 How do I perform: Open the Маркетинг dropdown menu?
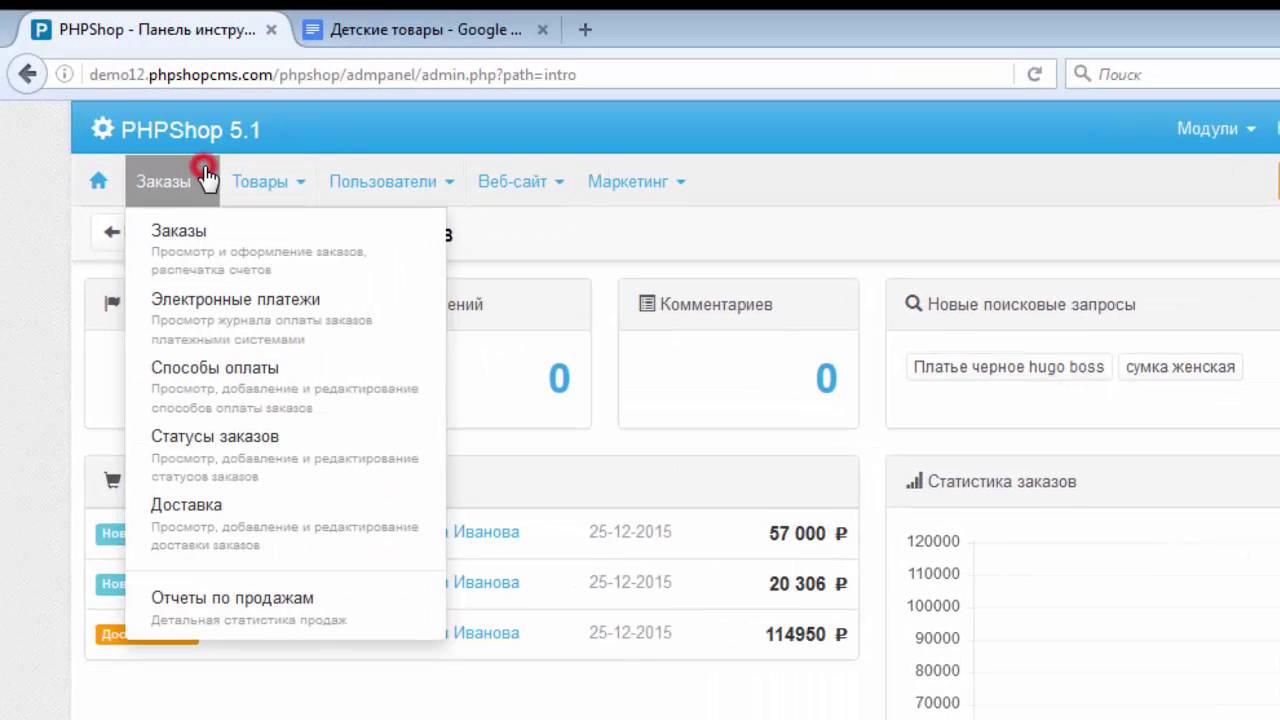637,181
